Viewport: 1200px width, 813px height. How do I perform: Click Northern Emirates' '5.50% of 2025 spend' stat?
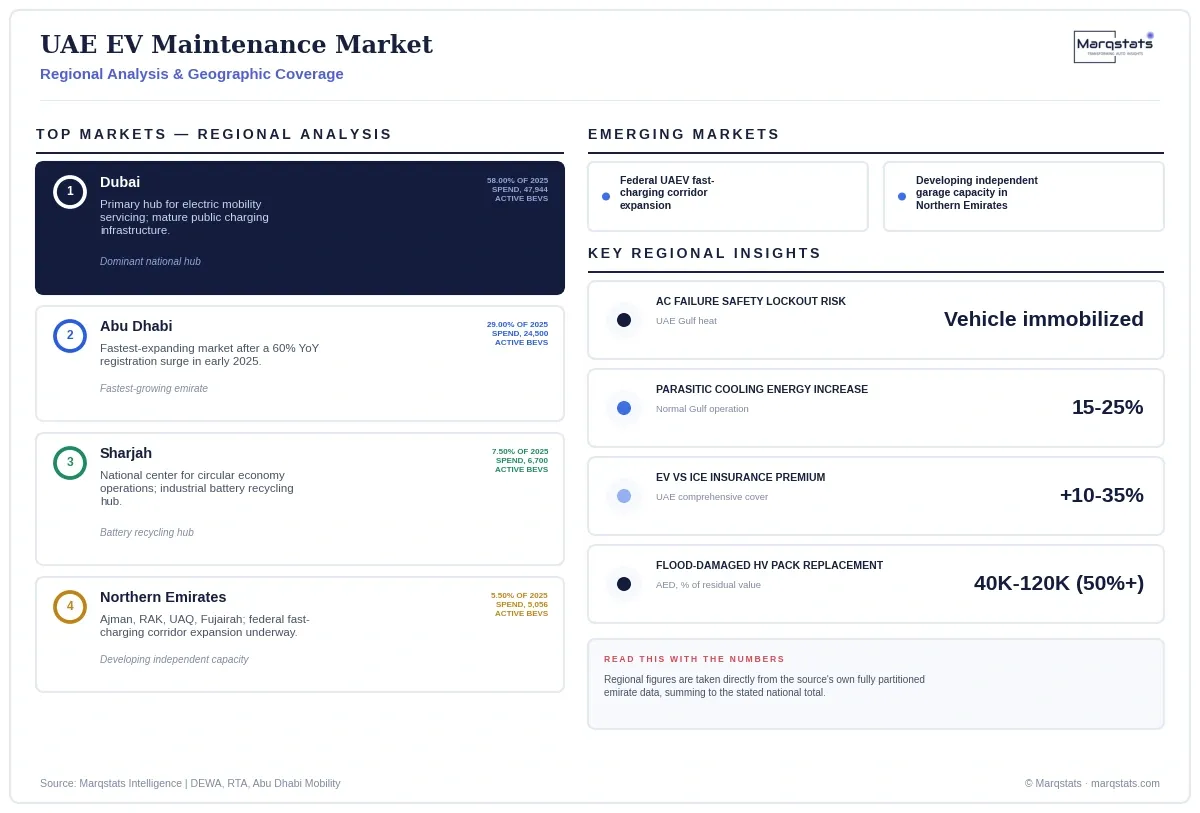pyautogui.click(x=520, y=604)
